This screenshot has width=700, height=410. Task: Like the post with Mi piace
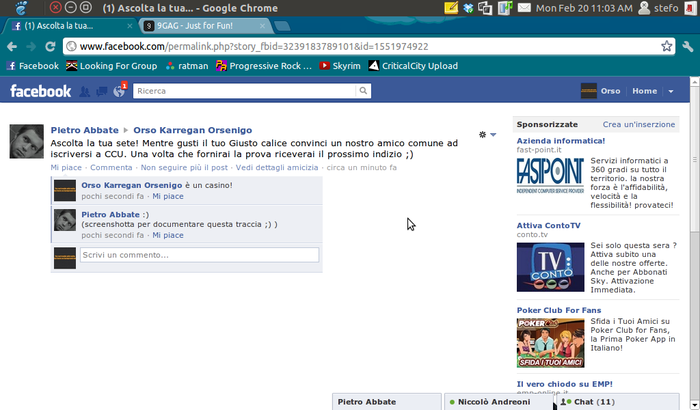(66, 167)
